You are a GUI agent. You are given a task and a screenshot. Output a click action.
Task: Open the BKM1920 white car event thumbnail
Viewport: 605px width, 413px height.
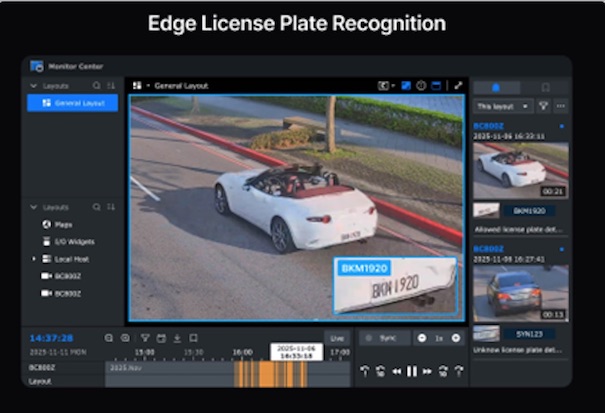point(520,170)
